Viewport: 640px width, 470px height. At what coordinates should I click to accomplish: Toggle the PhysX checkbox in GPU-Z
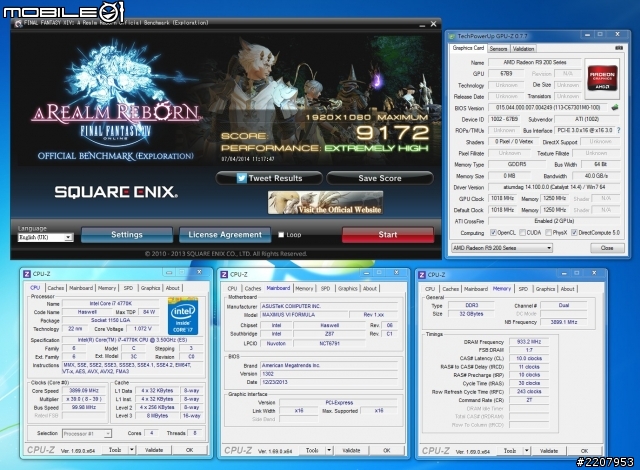tap(549, 233)
